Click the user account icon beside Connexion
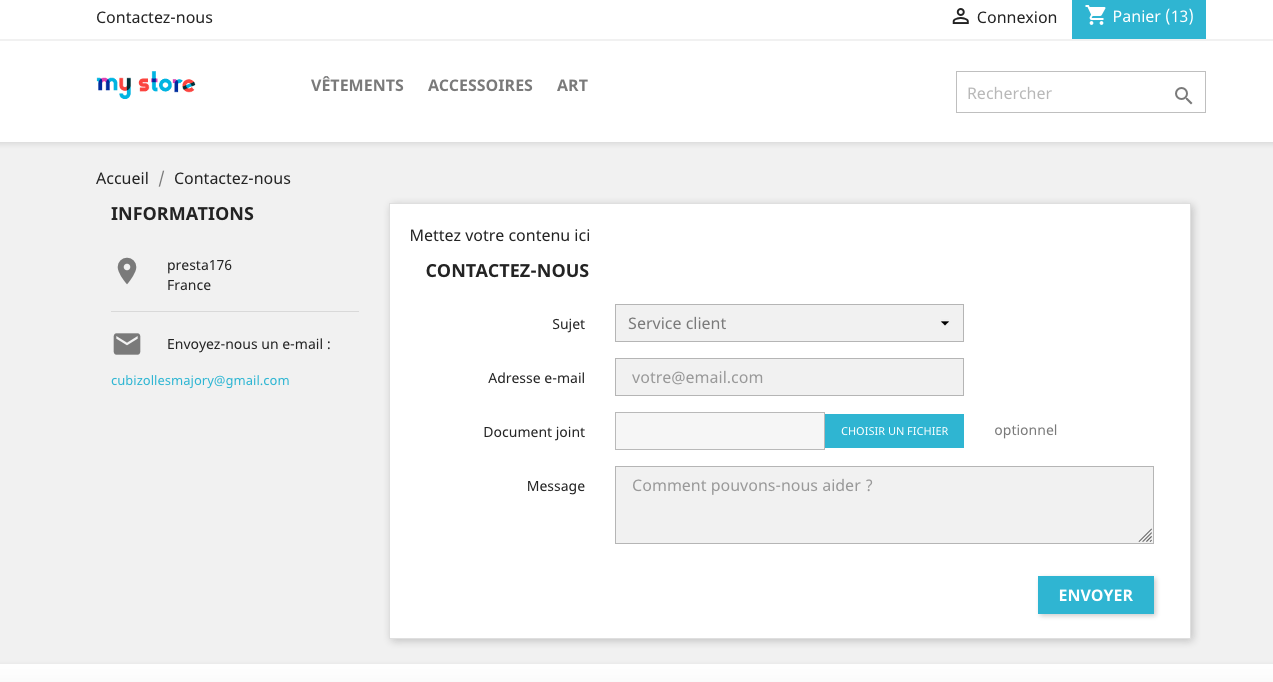The height and width of the screenshot is (682, 1273). click(x=960, y=17)
